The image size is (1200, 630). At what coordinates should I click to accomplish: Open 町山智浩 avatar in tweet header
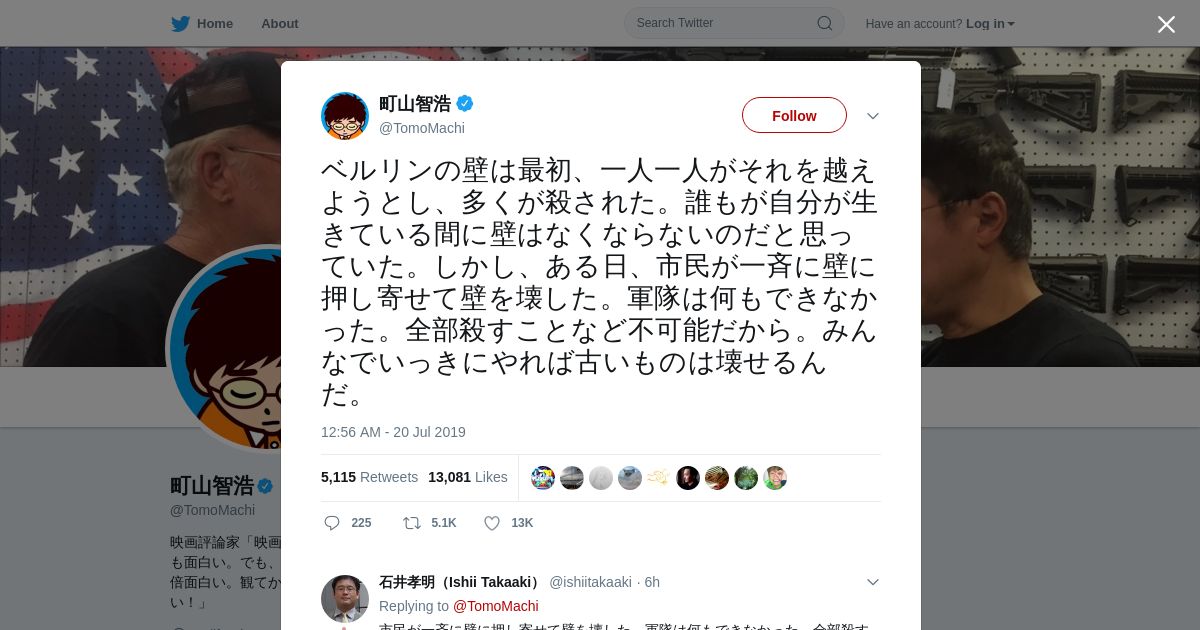pyautogui.click(x=345, y=116)
